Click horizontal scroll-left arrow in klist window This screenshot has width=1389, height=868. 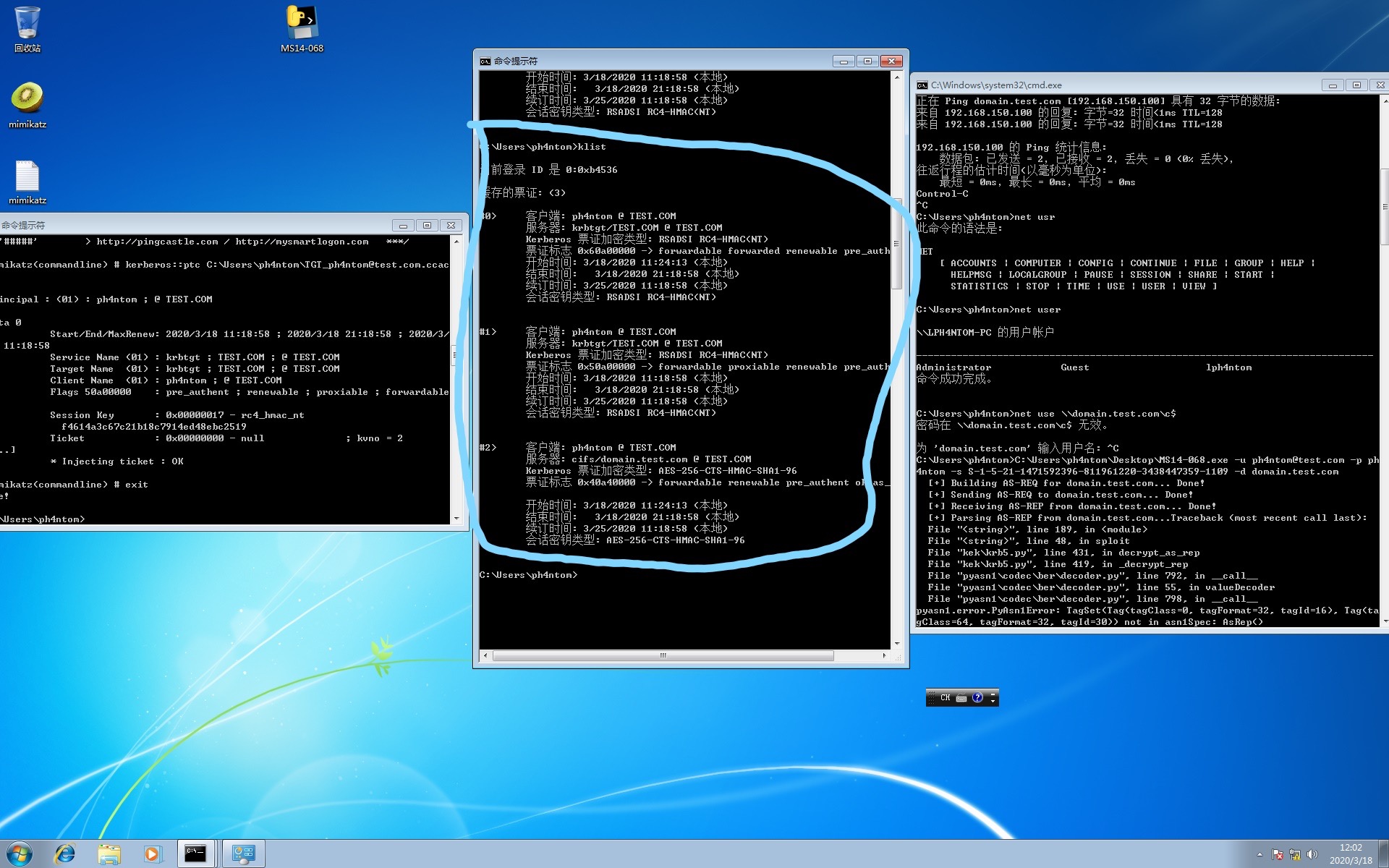coord(485,656)
